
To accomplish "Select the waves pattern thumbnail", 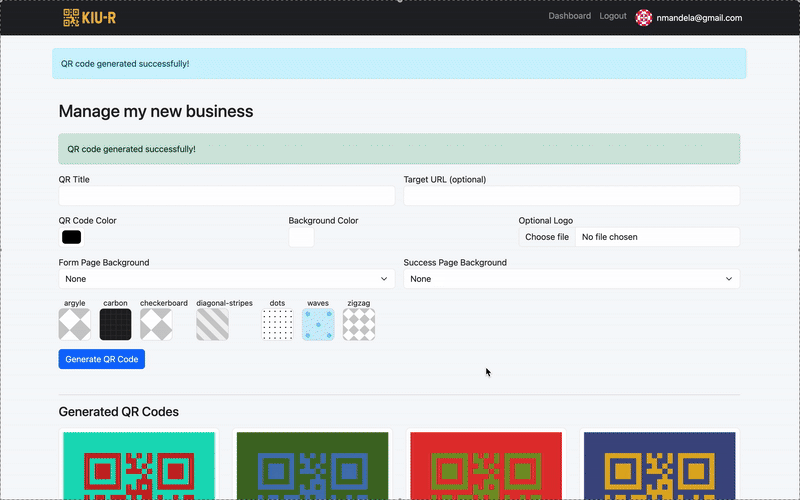I will [318, 324].
